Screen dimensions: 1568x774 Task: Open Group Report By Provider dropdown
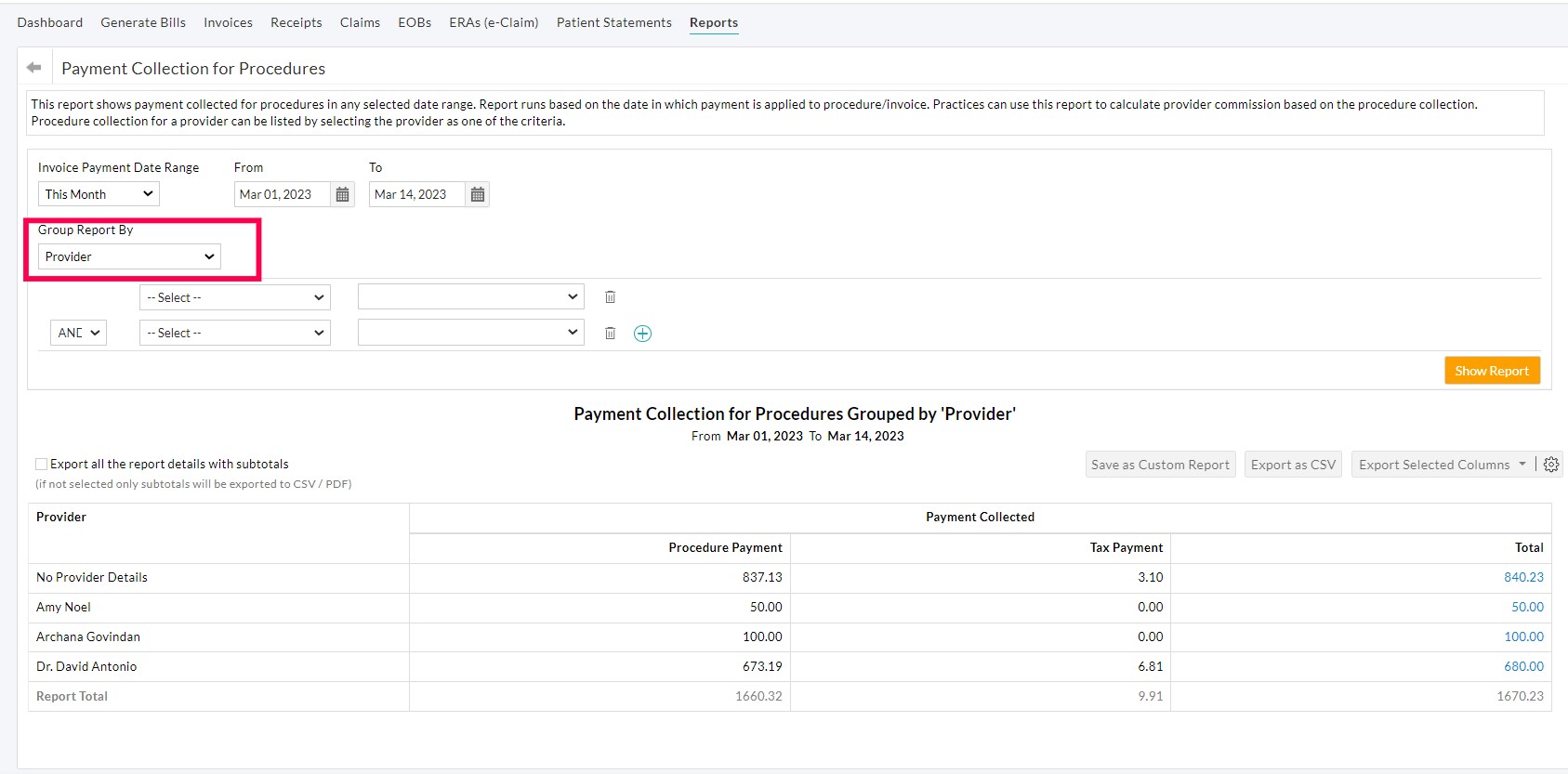tap(129, 256)
